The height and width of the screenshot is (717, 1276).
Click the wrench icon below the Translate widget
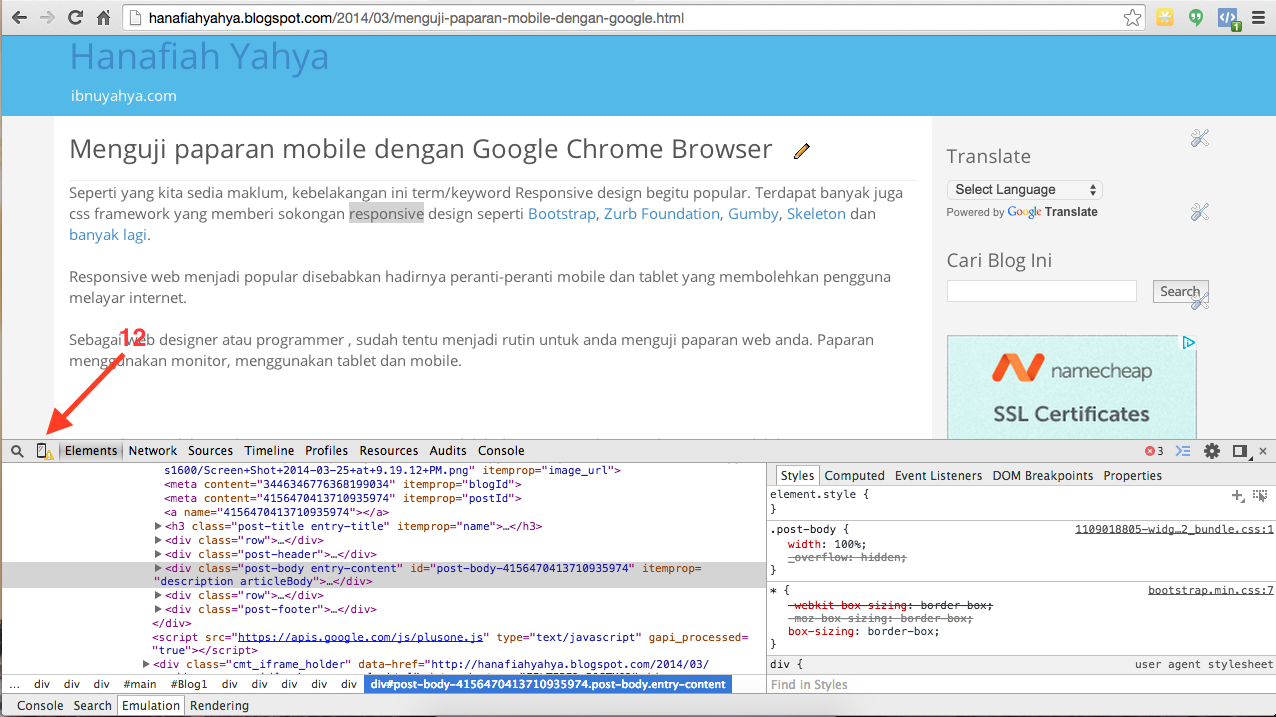coord(1200,211)
